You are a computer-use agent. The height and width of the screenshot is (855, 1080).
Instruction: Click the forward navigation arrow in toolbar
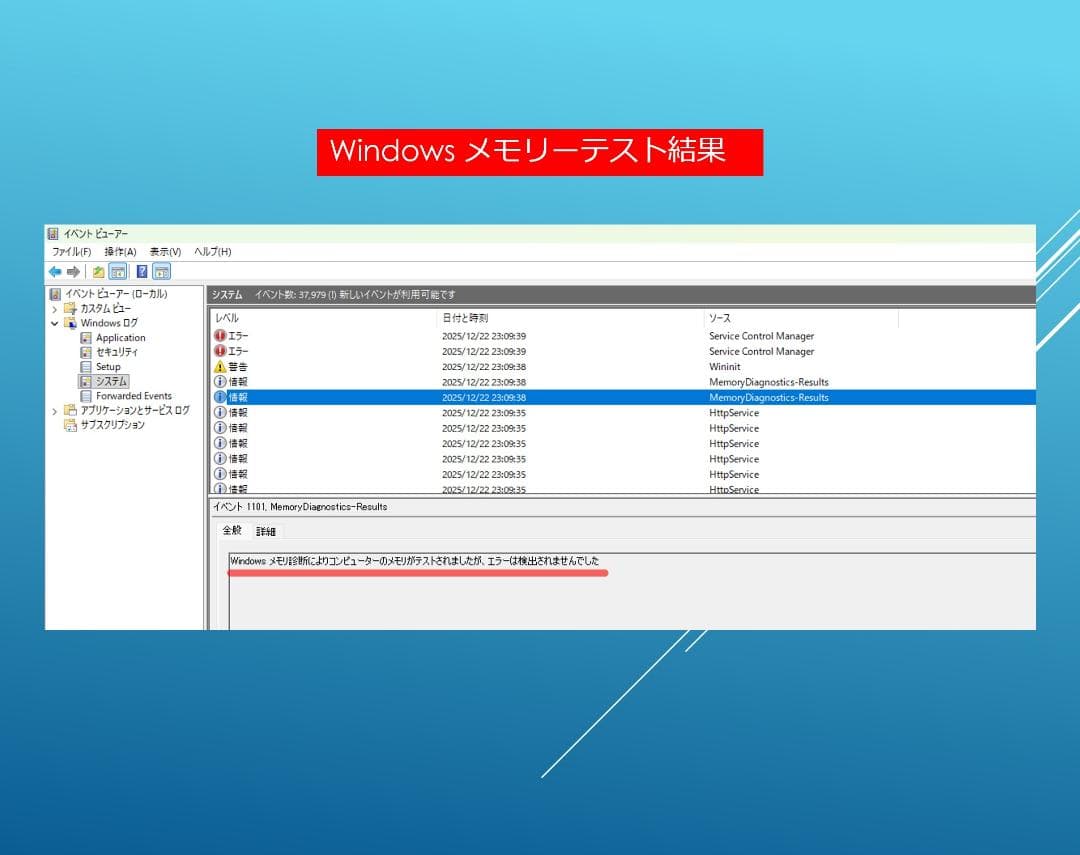(x=75, y=271)
